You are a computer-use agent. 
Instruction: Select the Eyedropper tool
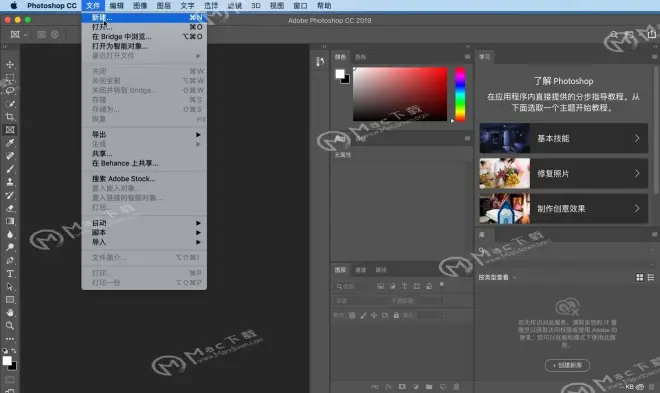[x=10, y=143]
